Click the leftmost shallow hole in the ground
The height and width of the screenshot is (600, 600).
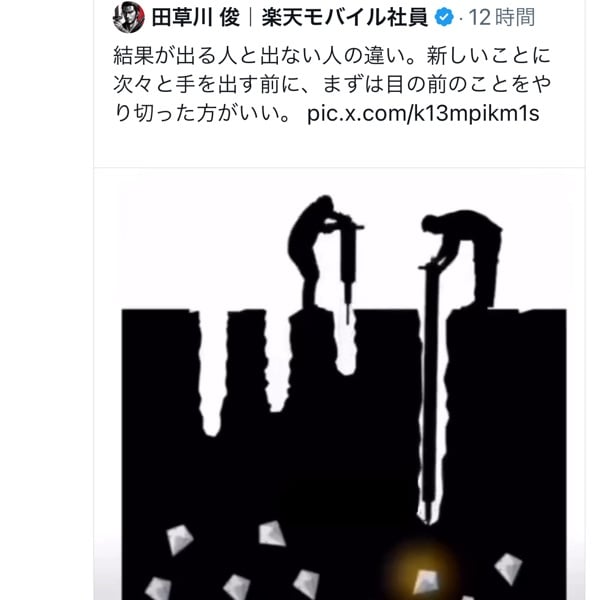(x=210, y=373)
